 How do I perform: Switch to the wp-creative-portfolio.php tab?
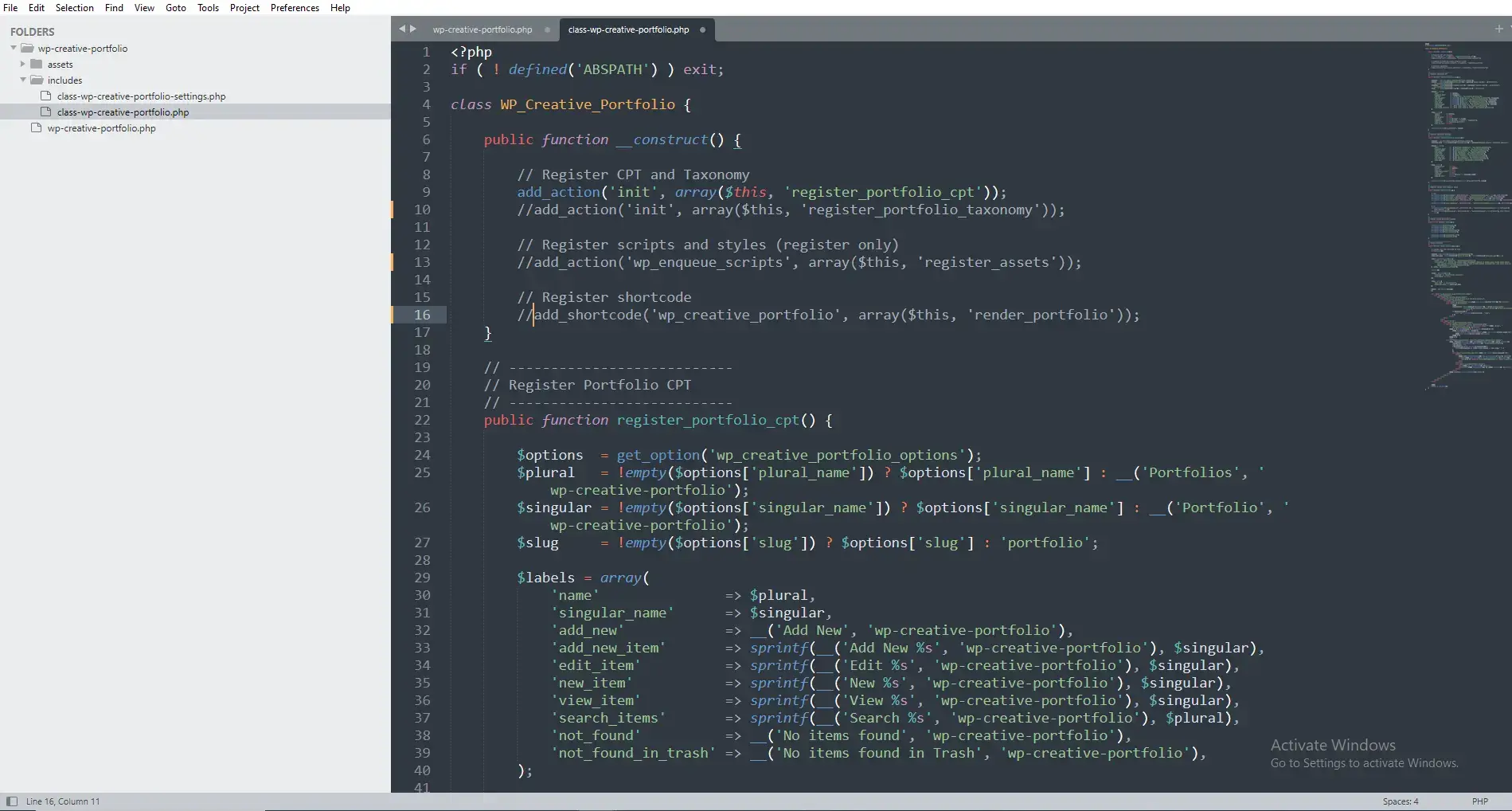pyautogui.click(x=483, y=29)
